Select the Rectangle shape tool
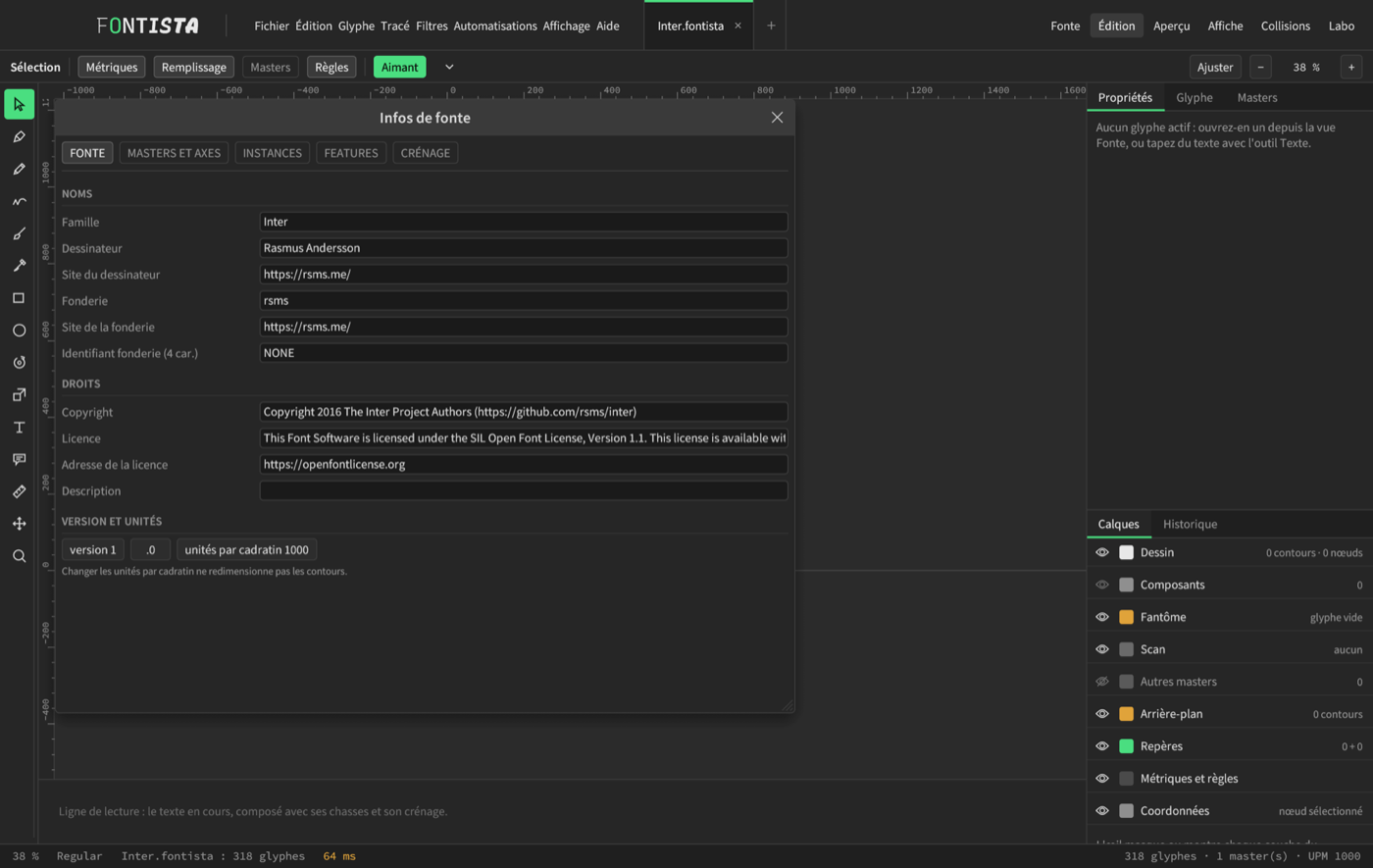 pos(19,298)
